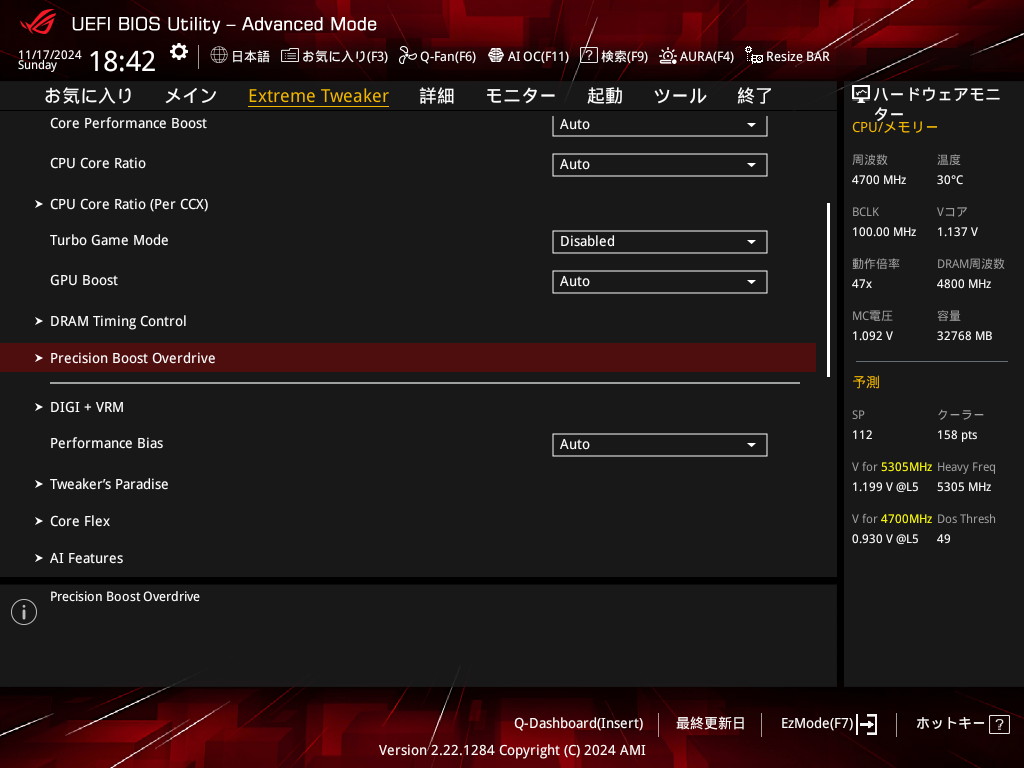This screenshot has height=768, width=1024.
Task: Switch to 起動 tab
Action: tap(605, 96)
